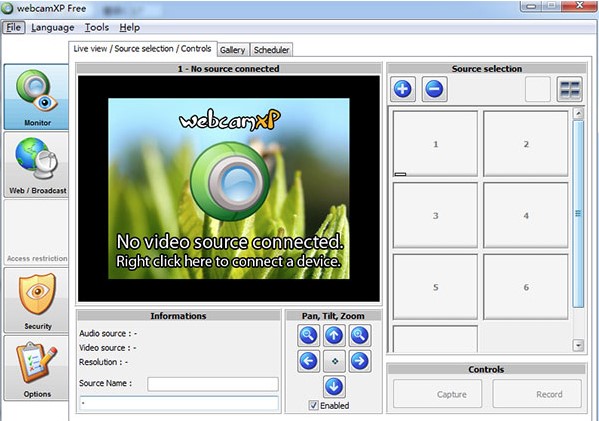
Task: Click the 'Video source : -' text
Action: (108, 348)
